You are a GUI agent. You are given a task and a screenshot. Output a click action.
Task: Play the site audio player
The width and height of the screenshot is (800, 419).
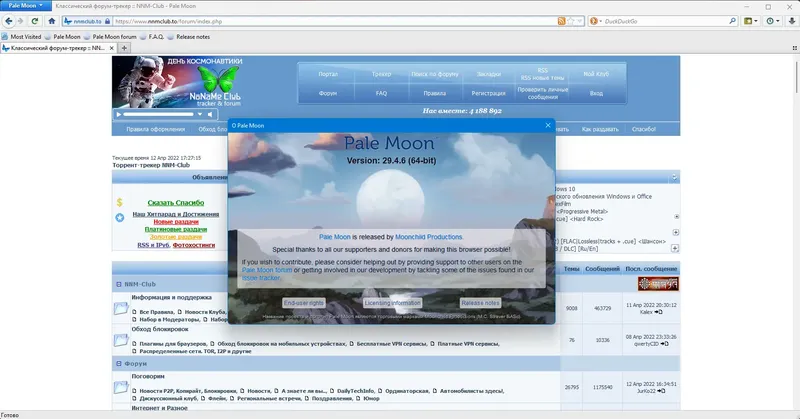coord(119,114)
